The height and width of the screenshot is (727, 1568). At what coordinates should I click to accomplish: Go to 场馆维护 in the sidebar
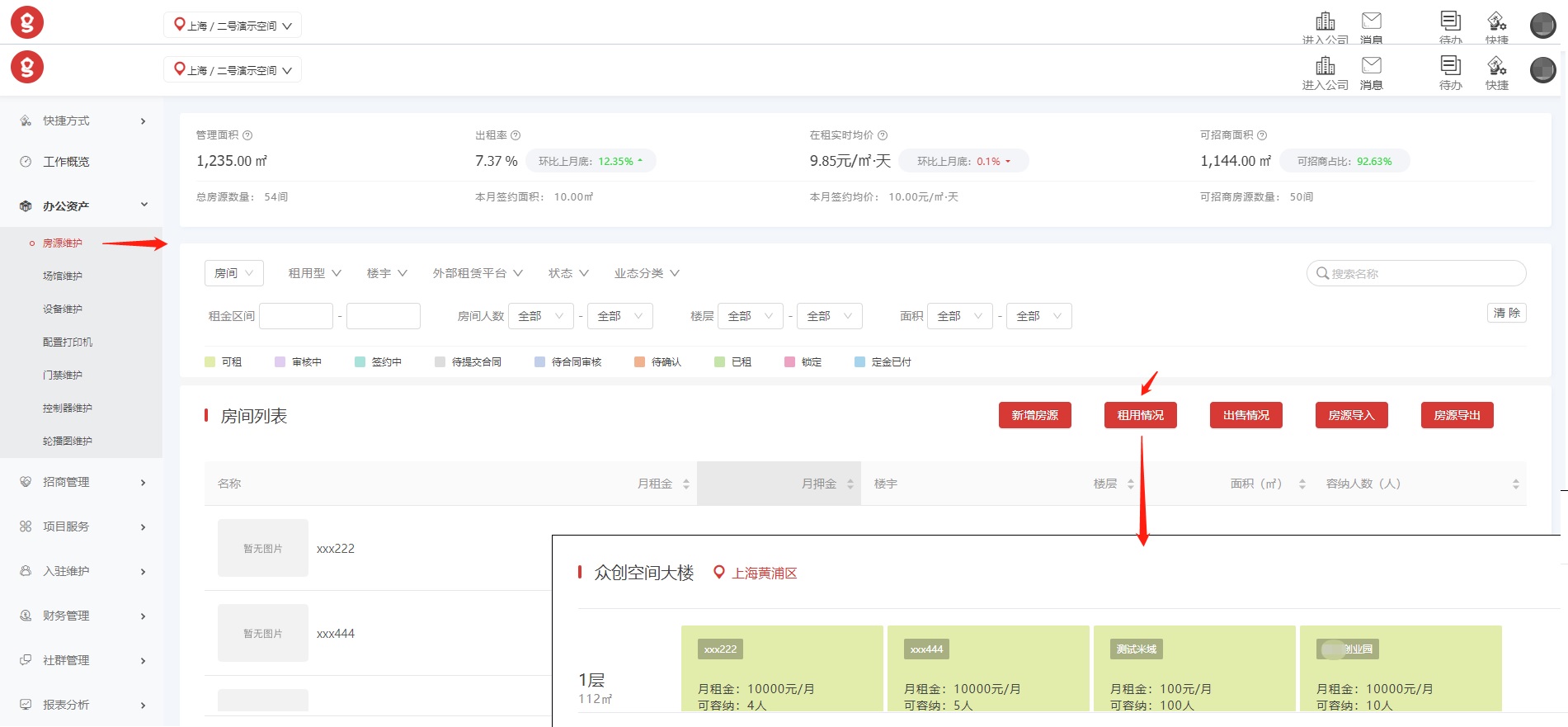click(63, 276)
